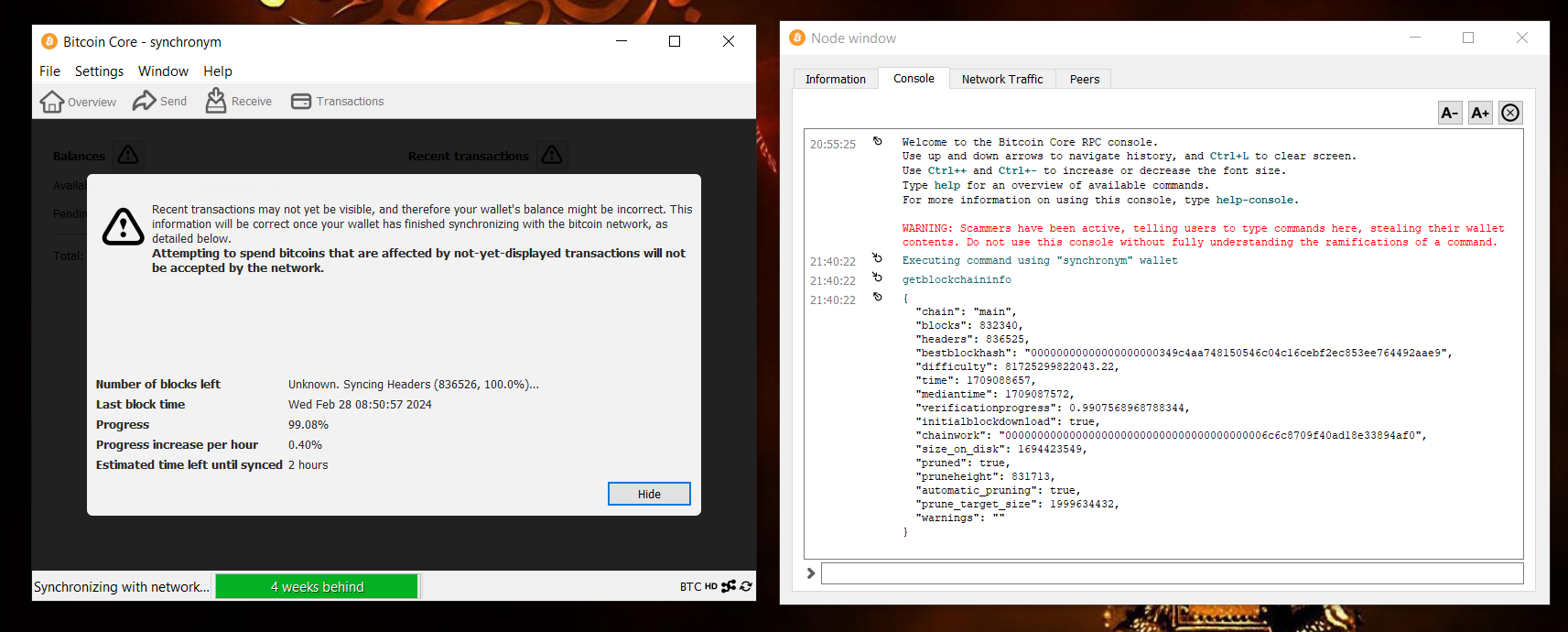Viewport: 1568px width, 632px height.
Task: Click the "initialblockdownload": true console line
Action: click(1008, 422)
